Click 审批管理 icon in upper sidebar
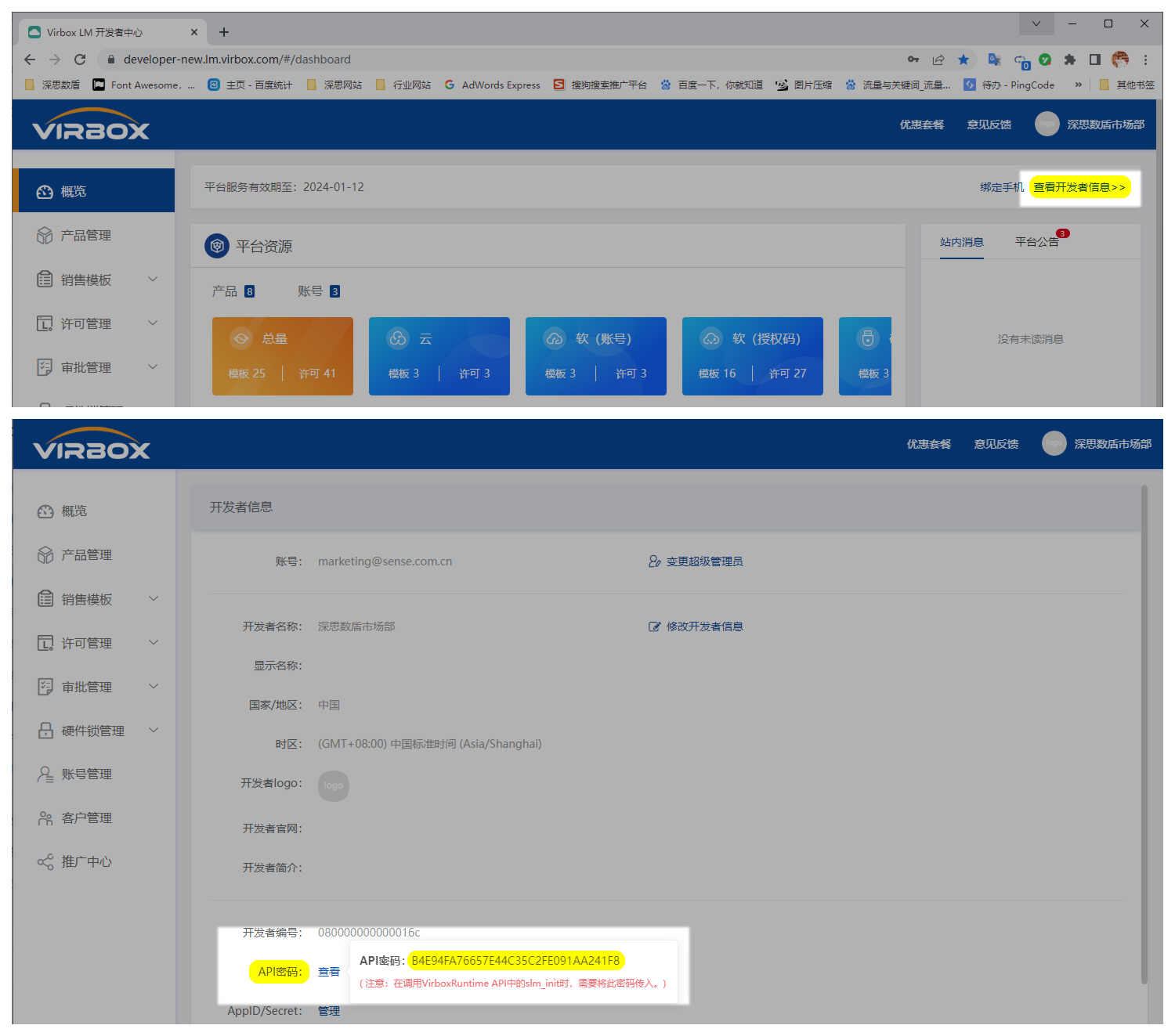1175x1036 pixels. (x=45, y=367)
